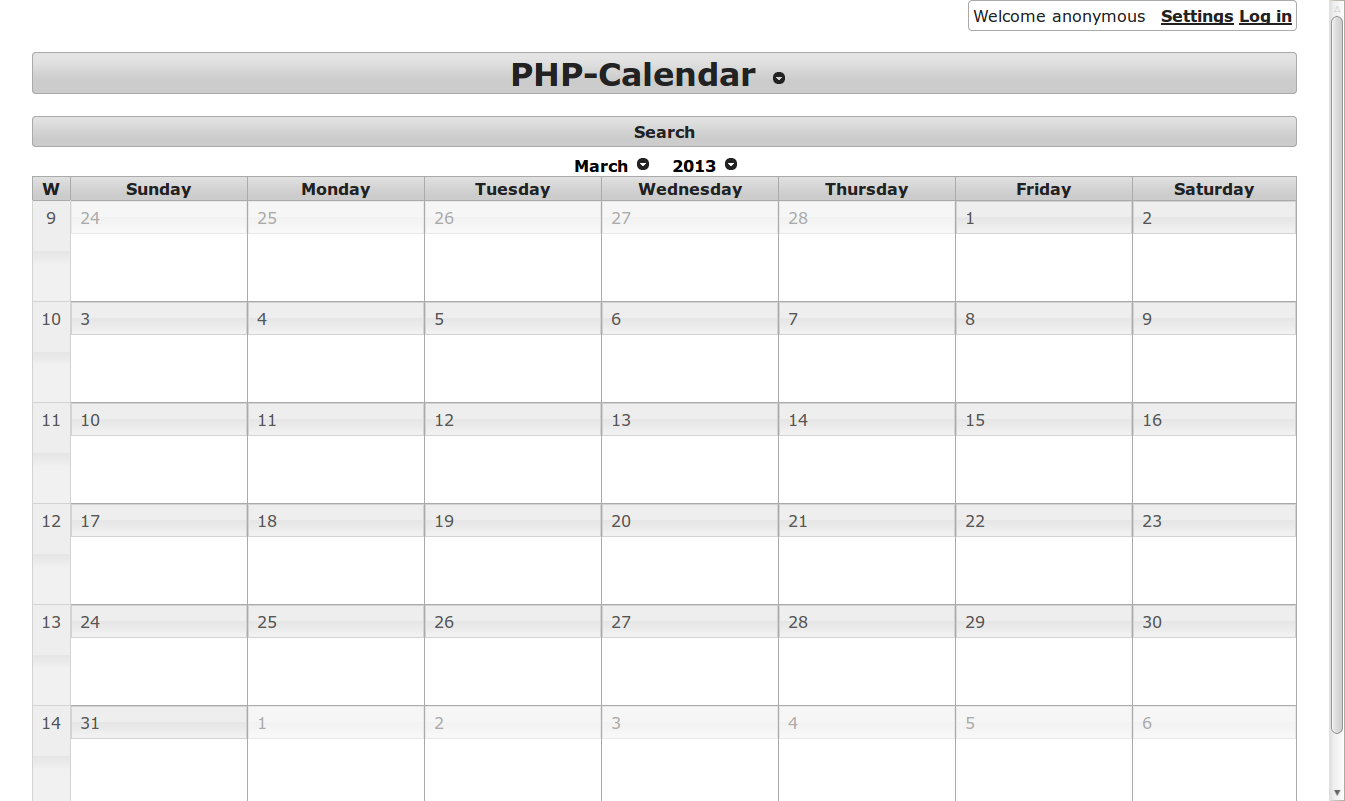Viewport: 1345px width, 801px height.
Task: Click the Log in link
Action: (1265, 16)
